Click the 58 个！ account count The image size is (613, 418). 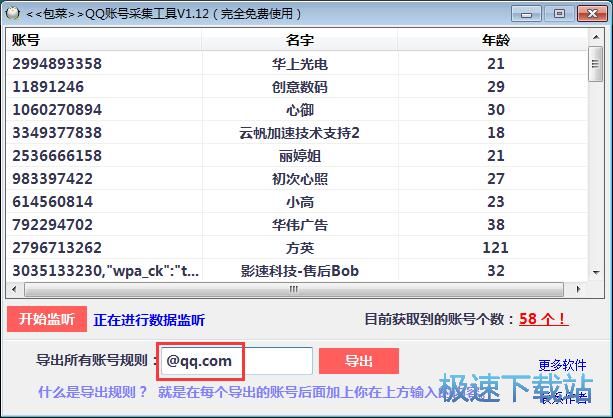(543, 319)
